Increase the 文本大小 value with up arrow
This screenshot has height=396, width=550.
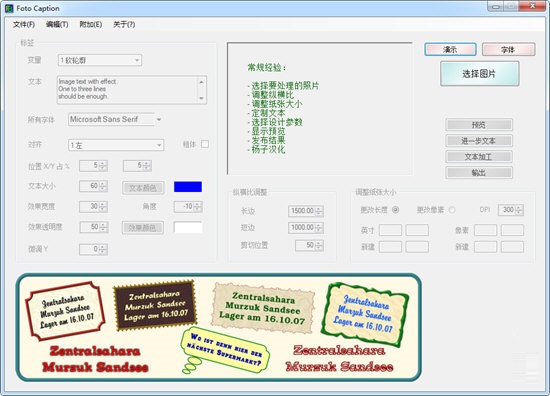pyautogui.click(x=103, y=183)
